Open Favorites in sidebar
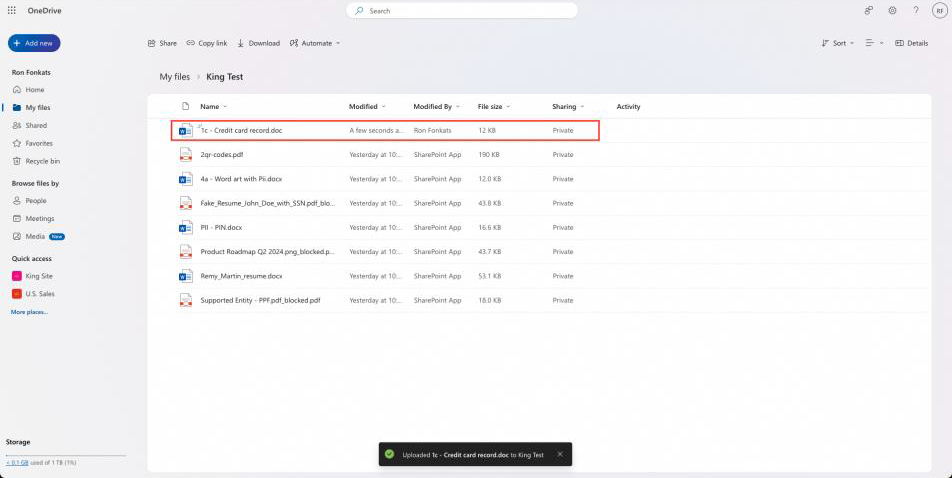The height and width of the screenshot is (478, 952). coord(33,143)
